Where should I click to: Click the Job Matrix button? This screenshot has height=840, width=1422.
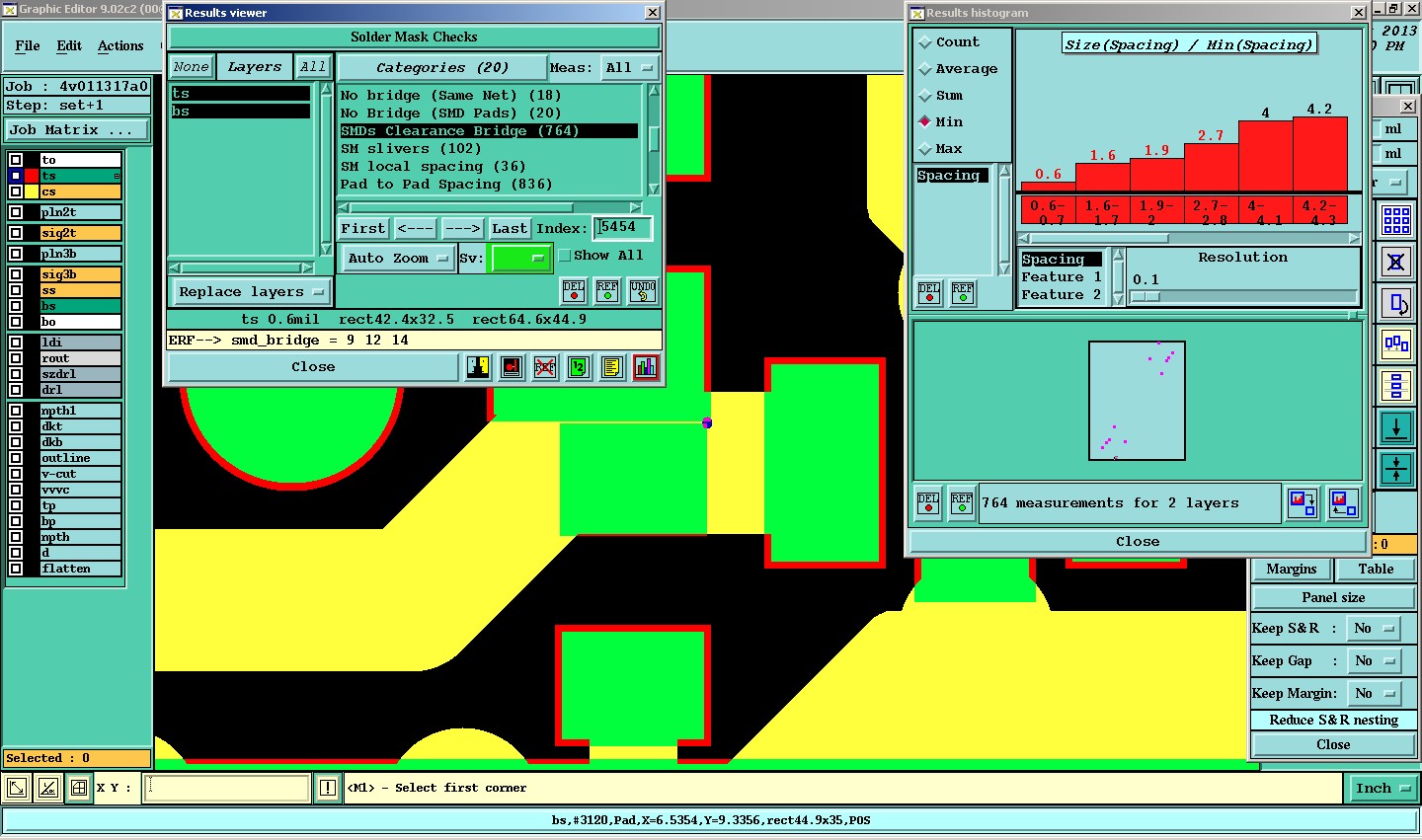coord(77,130)
